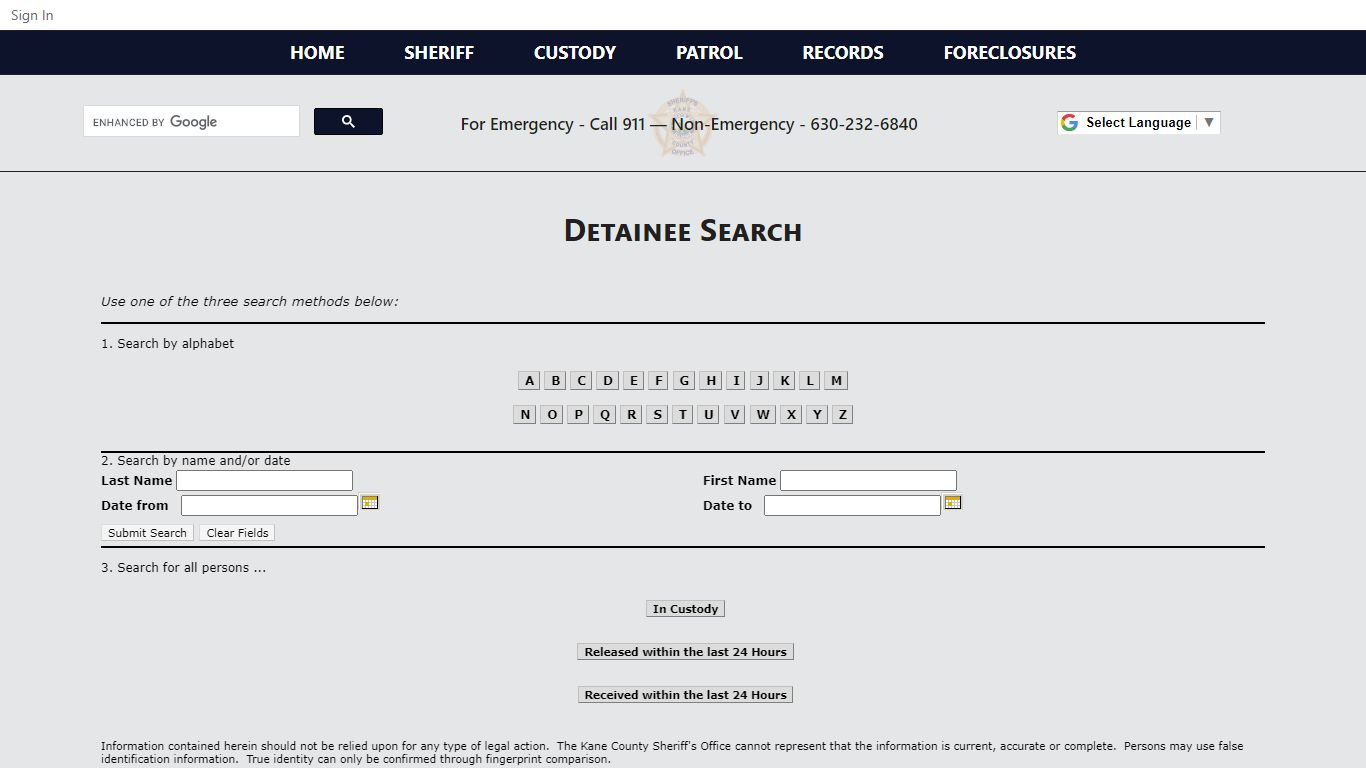Search detainees by letter F
1366x768 pixels.
(658, 381)
